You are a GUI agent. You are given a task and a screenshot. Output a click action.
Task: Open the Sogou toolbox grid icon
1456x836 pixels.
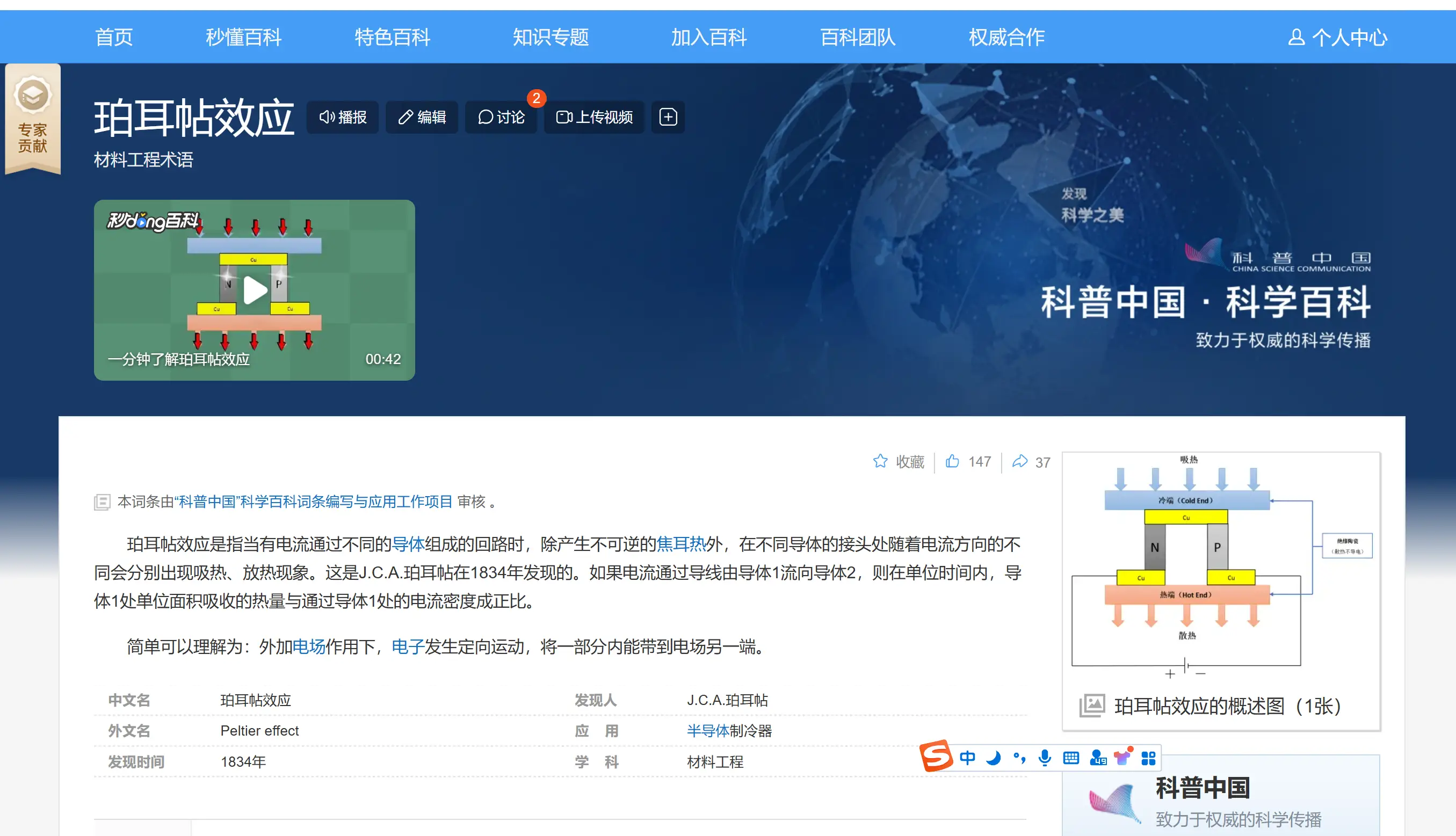(x=1148, y=758)
